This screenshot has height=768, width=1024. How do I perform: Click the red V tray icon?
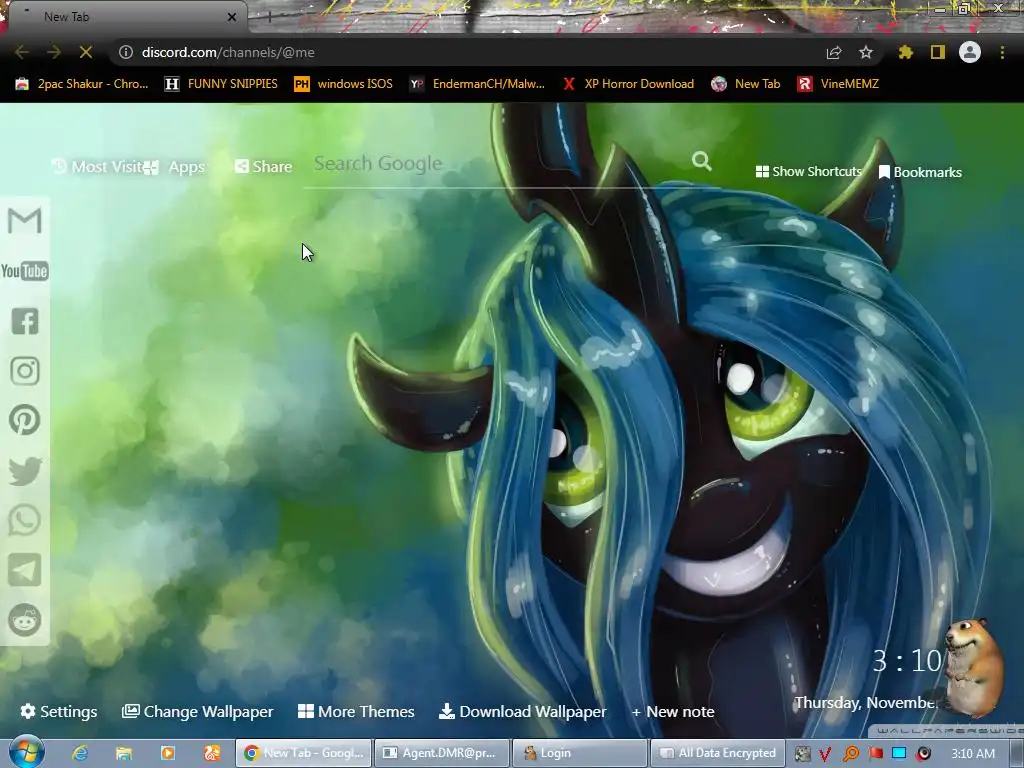(x=825, y=754)
